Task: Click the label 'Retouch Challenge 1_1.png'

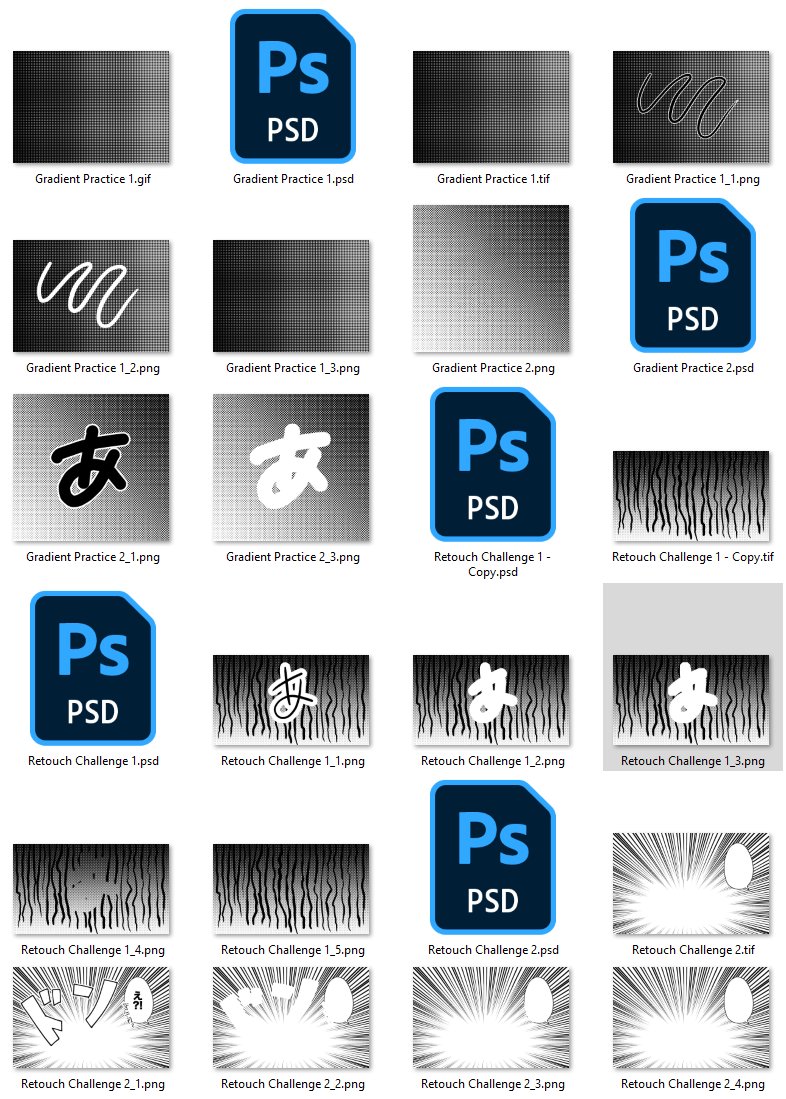Action: point(293,760)
